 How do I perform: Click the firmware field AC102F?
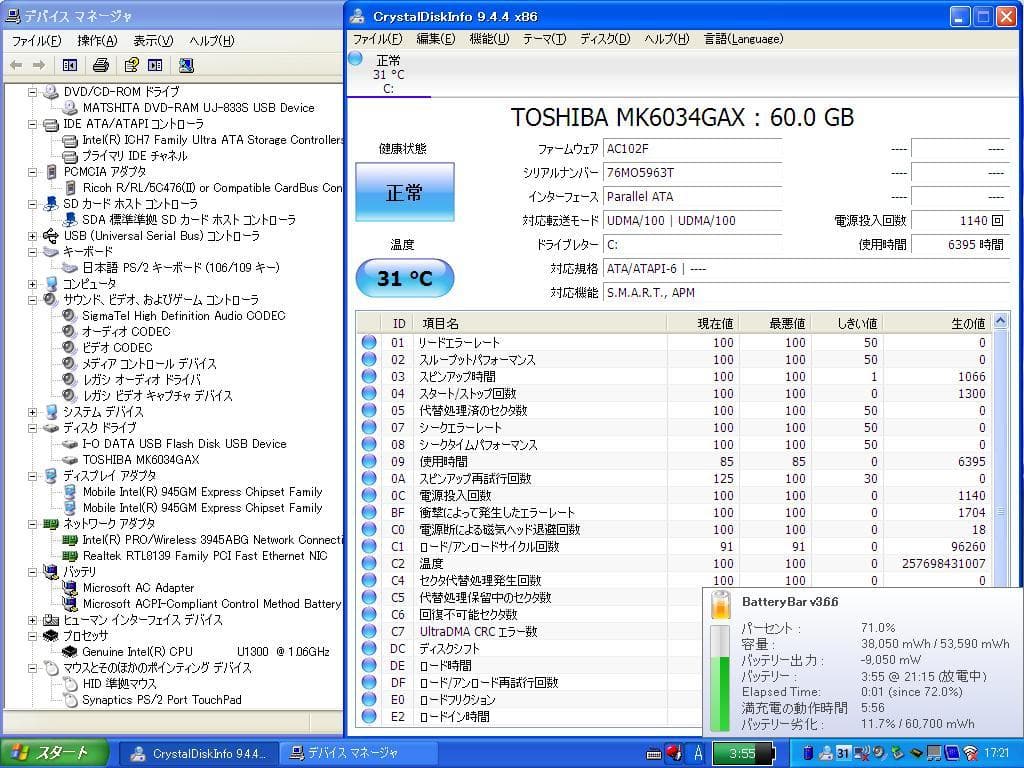[692, 149]
